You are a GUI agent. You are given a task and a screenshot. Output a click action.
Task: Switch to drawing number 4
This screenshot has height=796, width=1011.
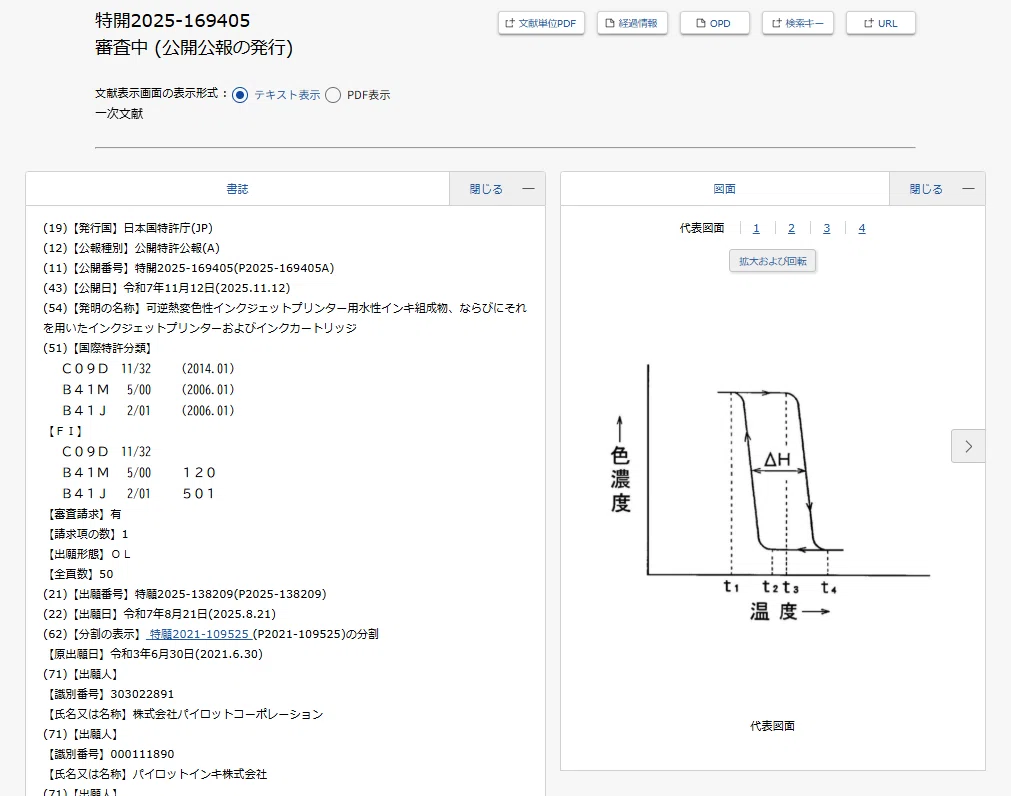862,228
